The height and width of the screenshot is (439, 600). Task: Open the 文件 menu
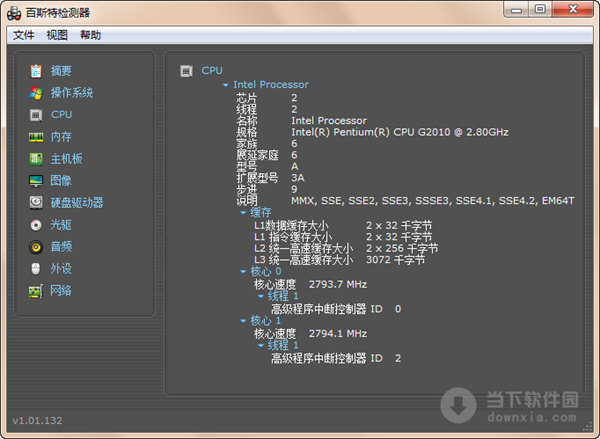click(x=23, y=35)
